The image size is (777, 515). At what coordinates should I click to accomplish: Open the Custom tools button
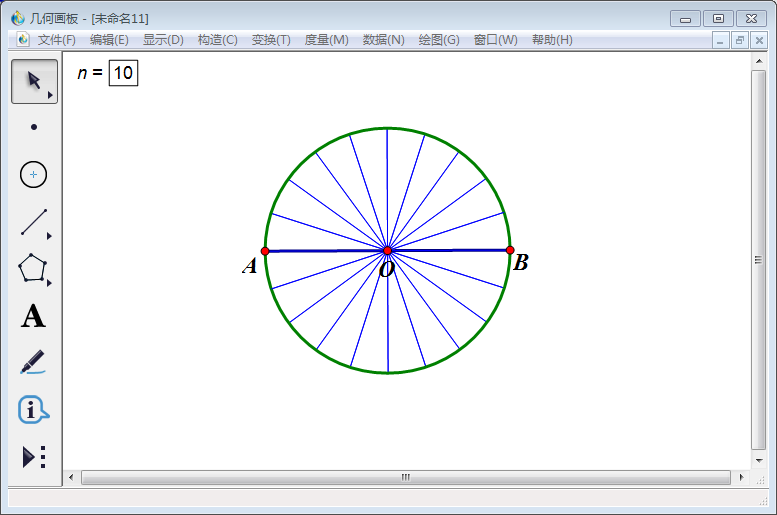pos(34,457)
